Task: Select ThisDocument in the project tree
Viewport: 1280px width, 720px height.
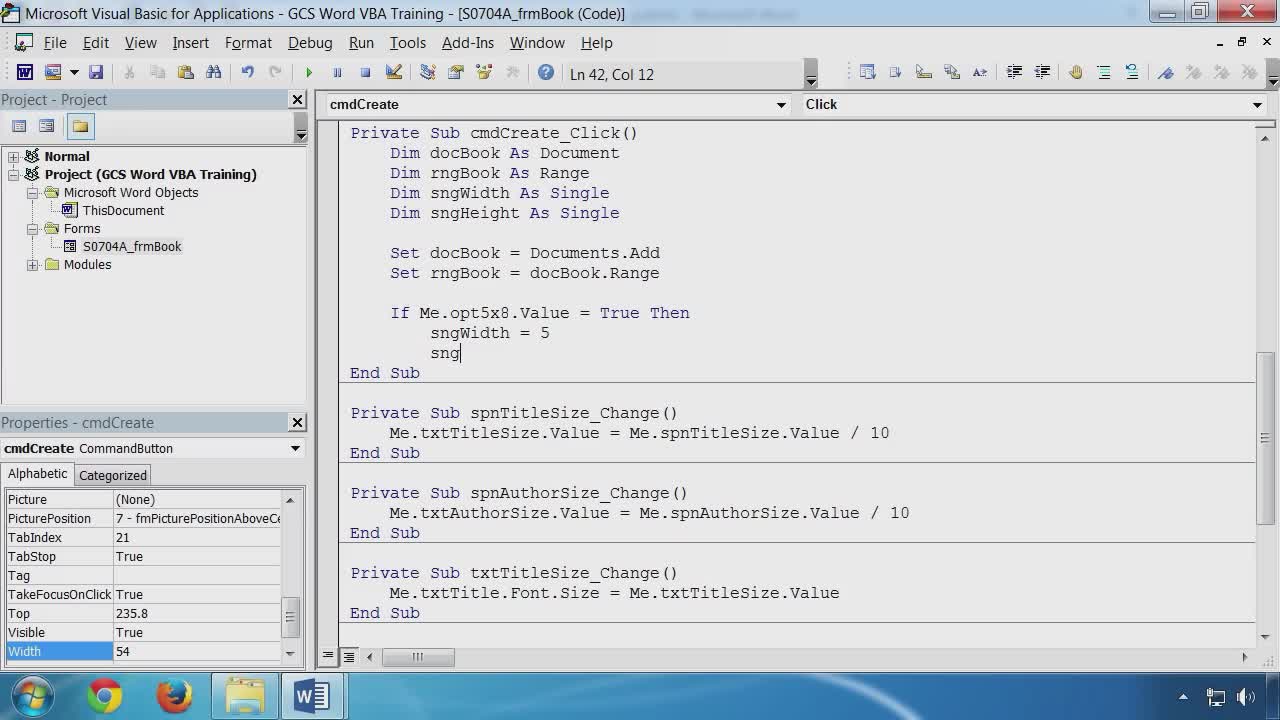Action: click(x=123, y=210)
